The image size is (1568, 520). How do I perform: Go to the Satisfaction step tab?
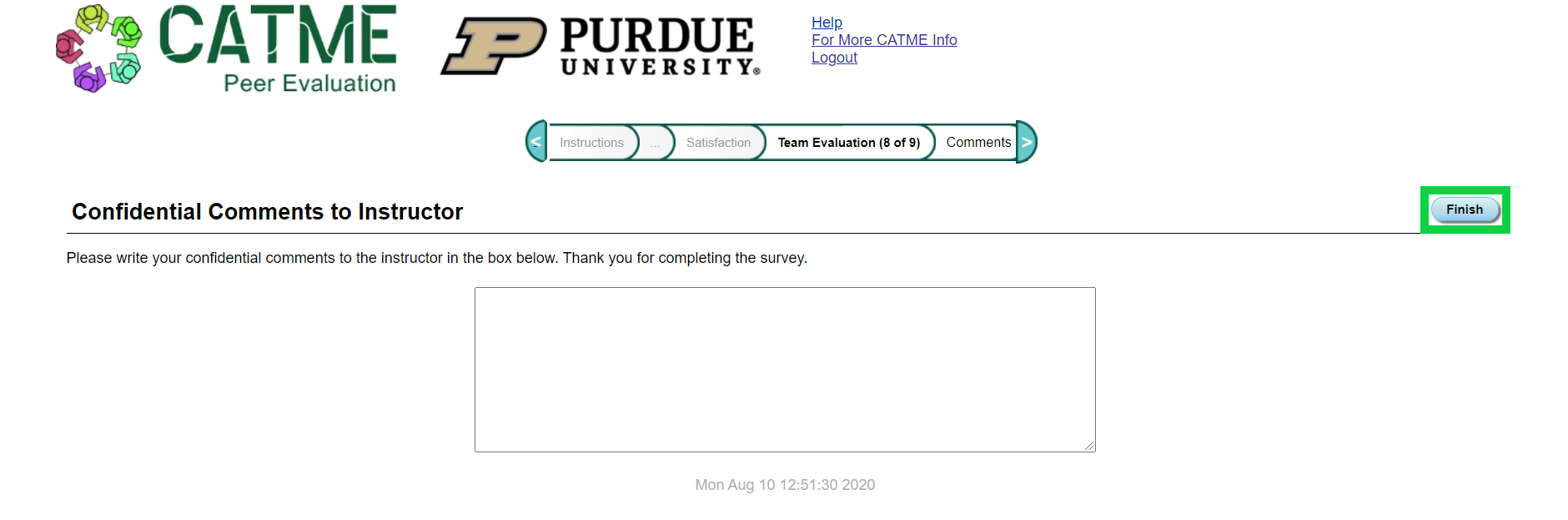(718, 143)
